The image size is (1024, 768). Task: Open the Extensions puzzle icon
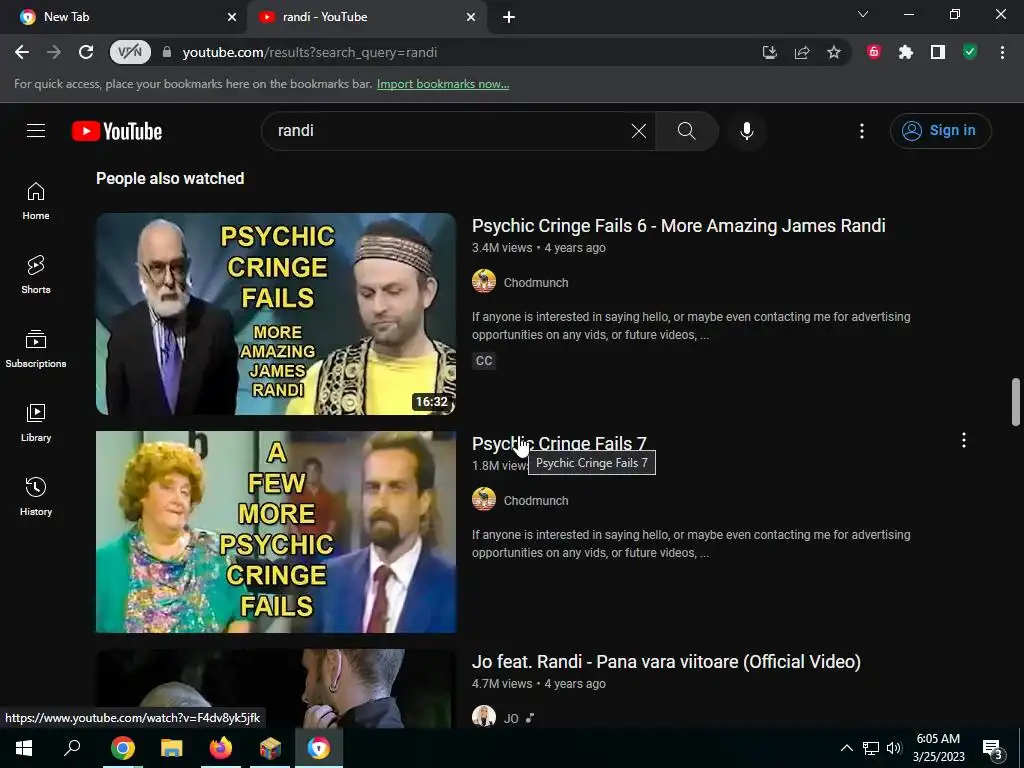click(906, 52)
